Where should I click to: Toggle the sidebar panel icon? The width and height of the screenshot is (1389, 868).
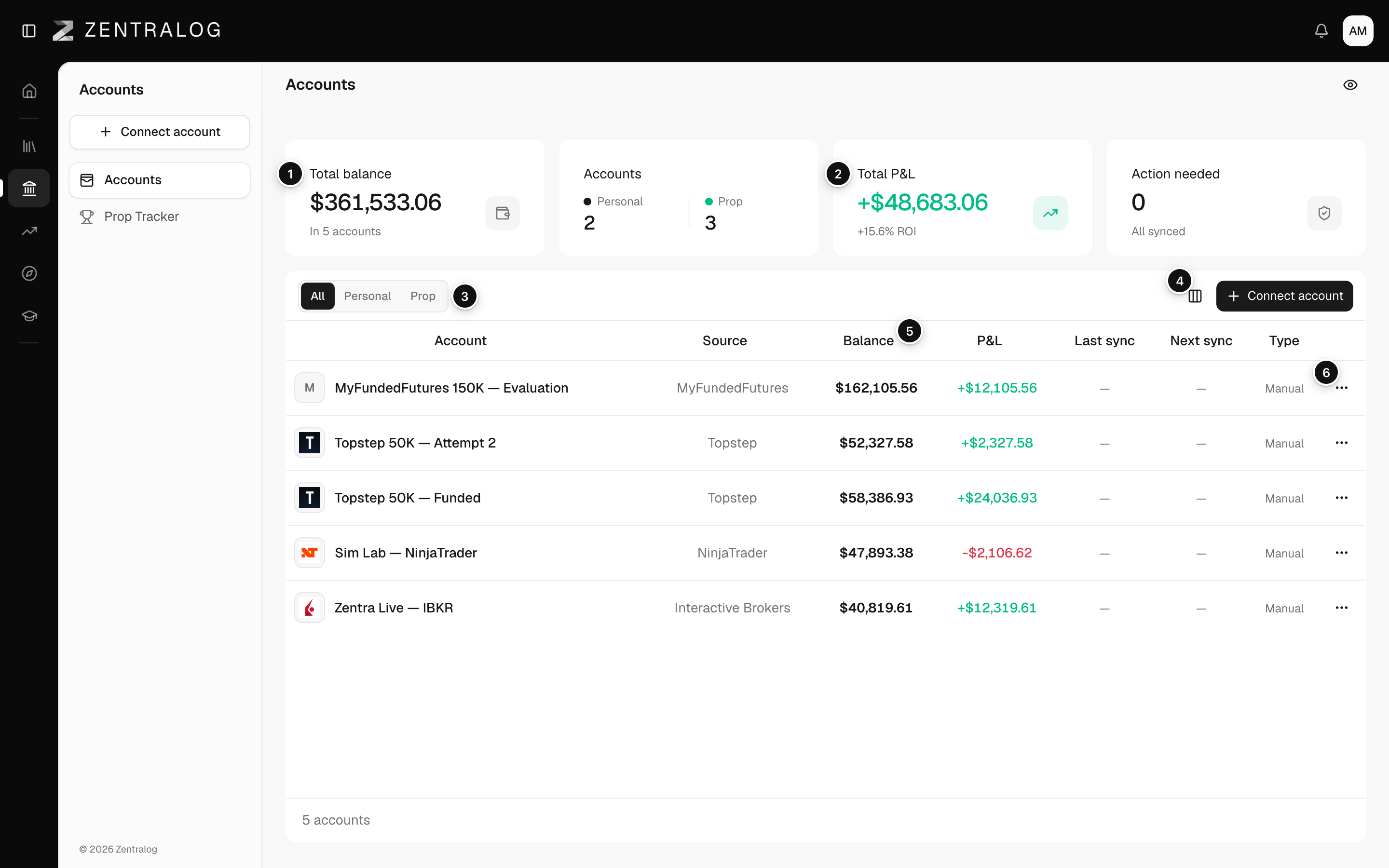pos(29,30)
